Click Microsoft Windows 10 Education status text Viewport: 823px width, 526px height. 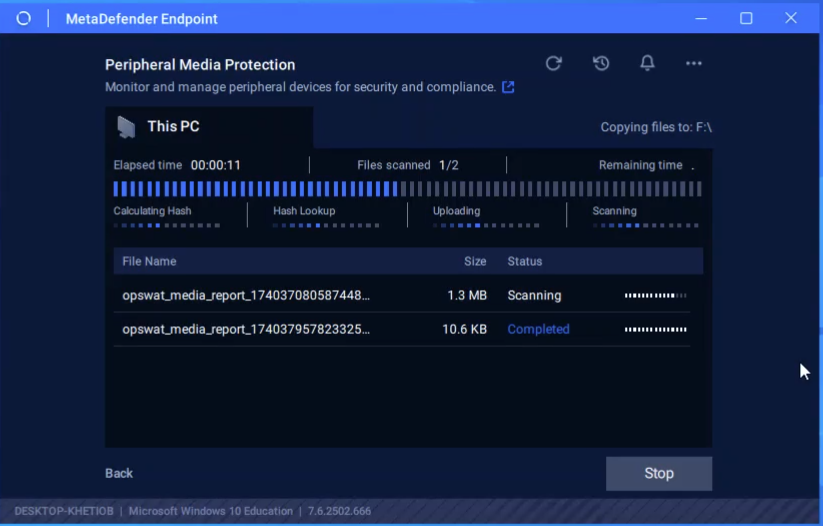coord(210,511)
